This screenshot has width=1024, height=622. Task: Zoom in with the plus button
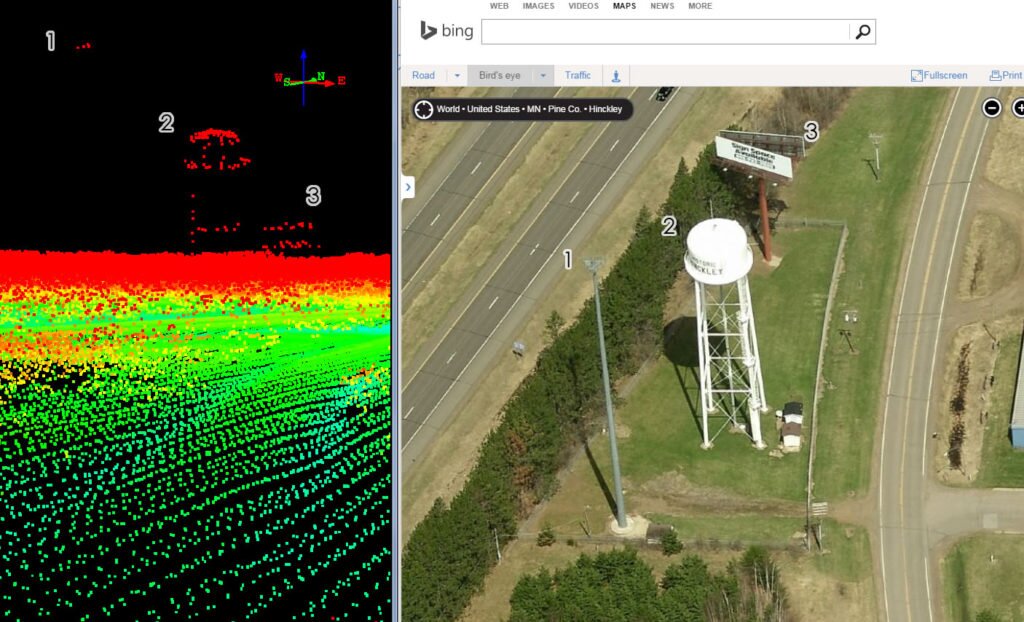[x=1018, y=108]
